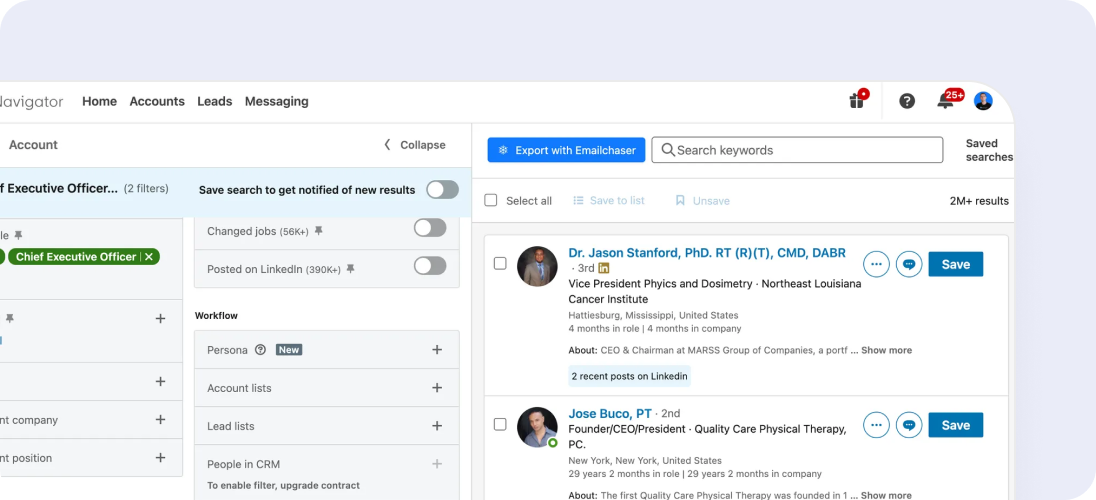Viewport: 1096px width, 500px height.
Task: Open Jose Buco's profile photo
Action: pyautogui.click(x=537, y=427)
